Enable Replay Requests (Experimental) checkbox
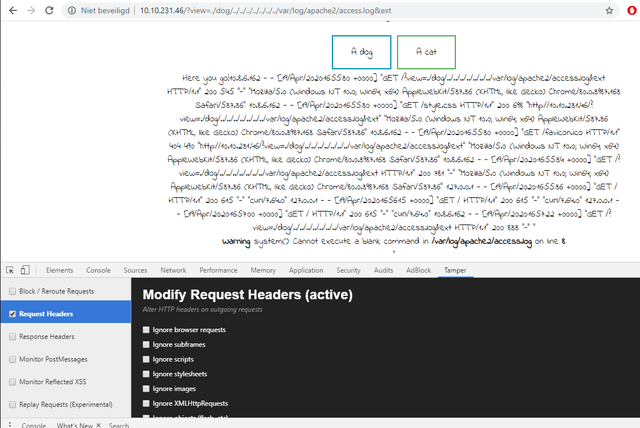 click(x=12, y=404)
